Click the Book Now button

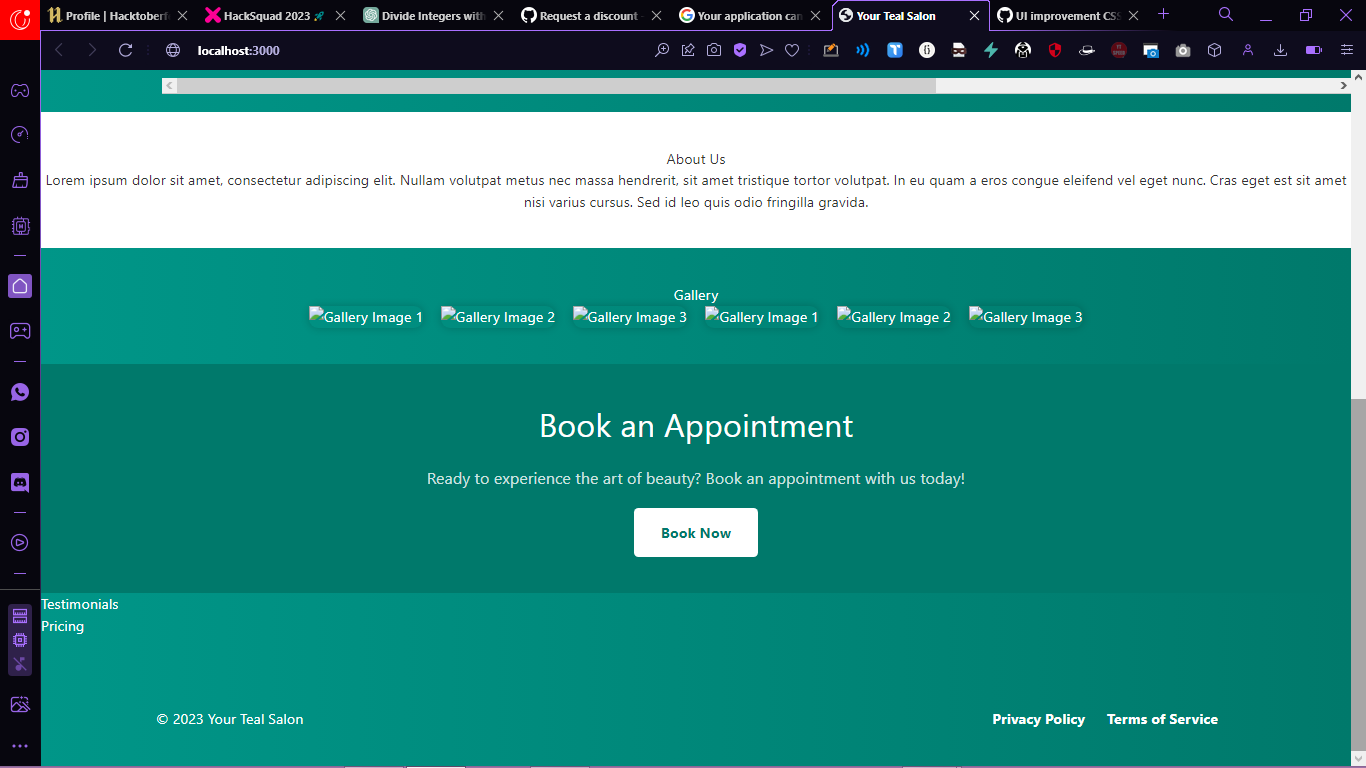point(695,532)
